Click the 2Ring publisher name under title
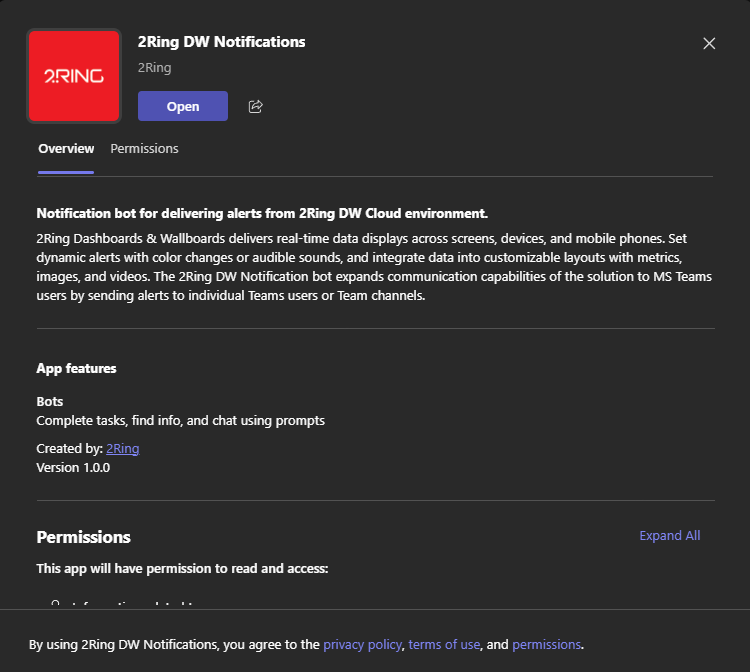This screenshot has width=750, height=672. (x=154, y=68)
